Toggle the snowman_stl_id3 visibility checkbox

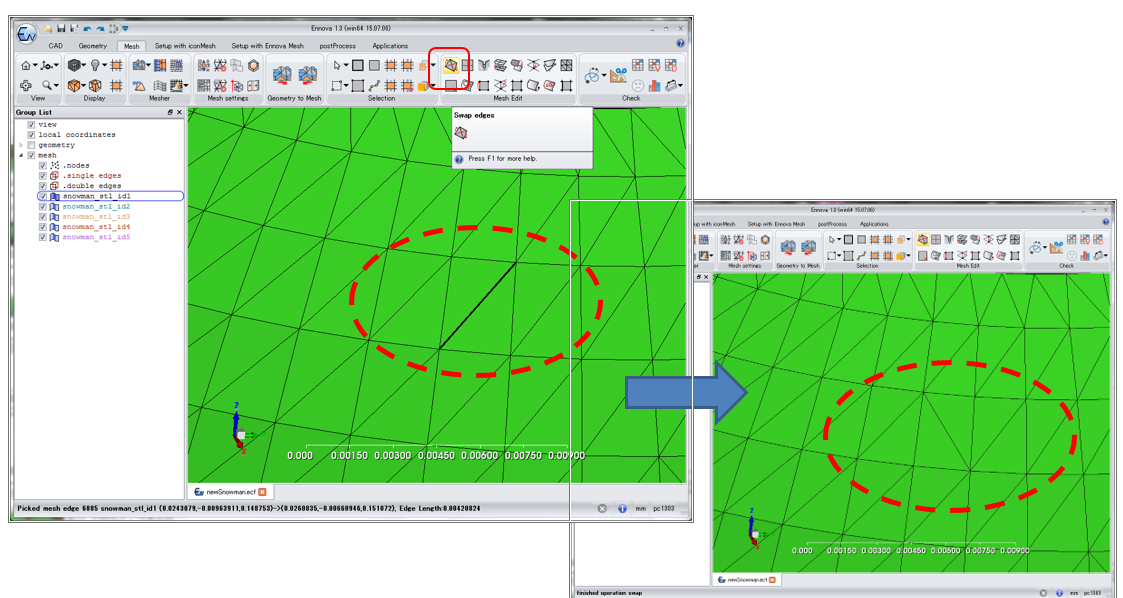[x=43, y=217]
